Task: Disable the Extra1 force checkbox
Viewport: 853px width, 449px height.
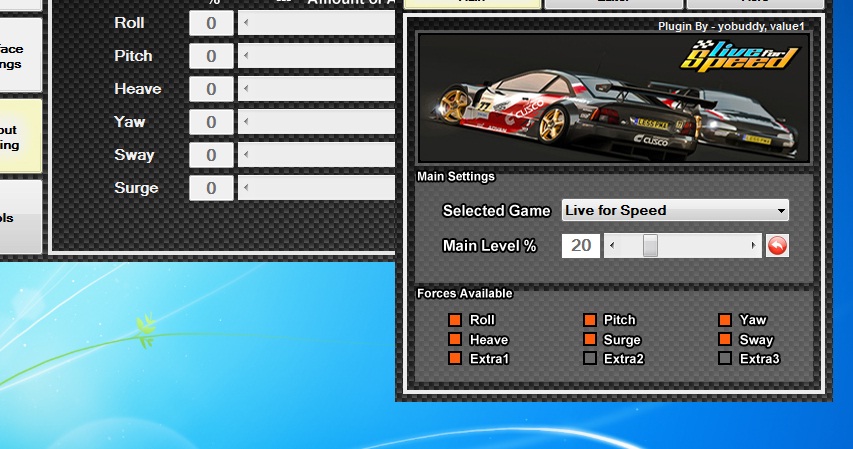Action: 455,359
